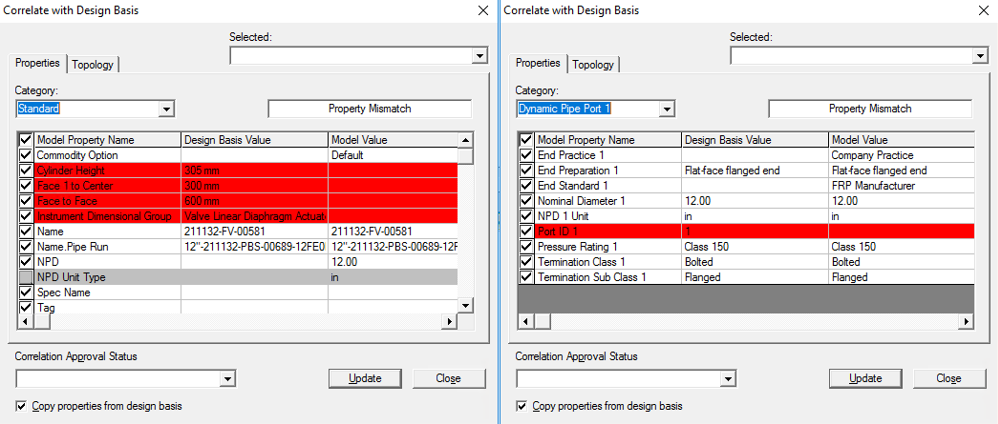
Task: Expand the Dynamic Pipe Port 1 category dropdown
Action: [x=667, y=108]
